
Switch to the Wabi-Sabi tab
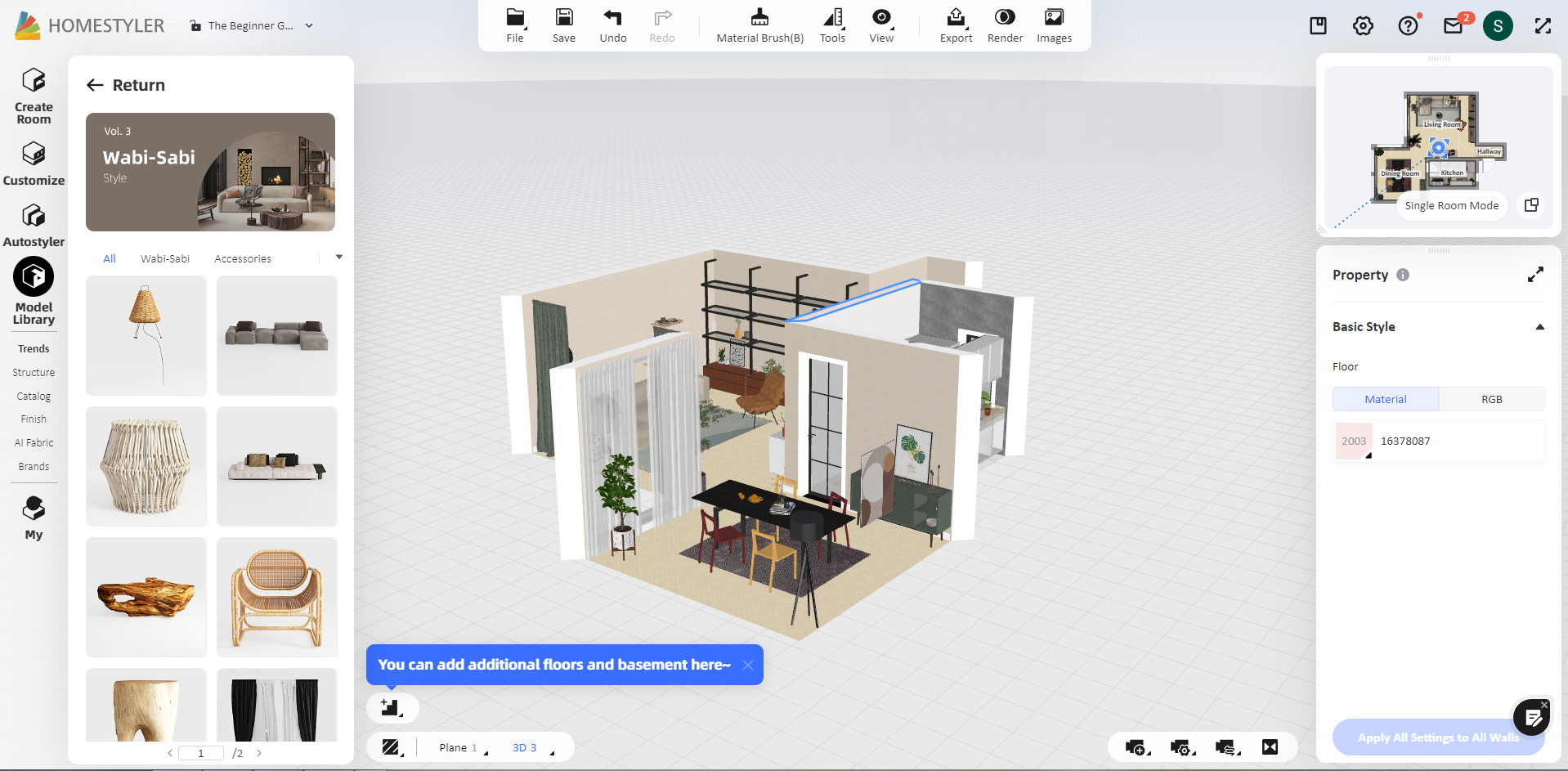164,258
